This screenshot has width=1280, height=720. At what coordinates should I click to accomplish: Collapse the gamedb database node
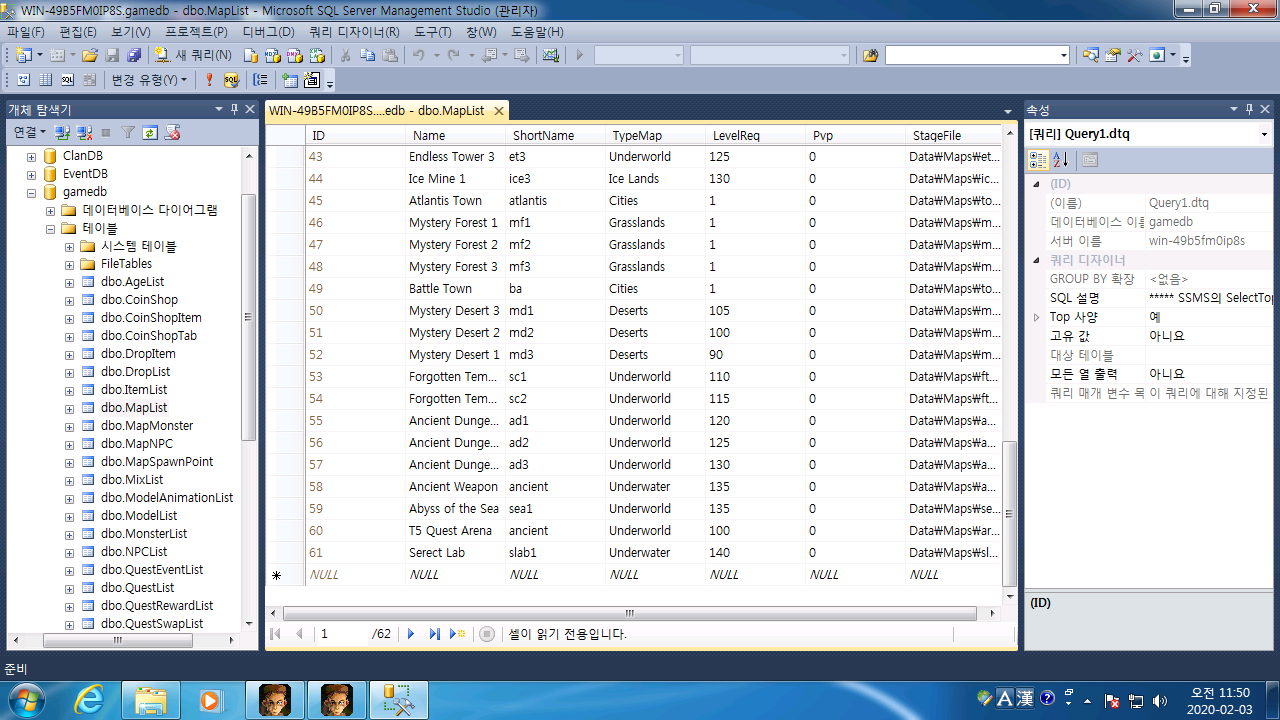(32, 192)
